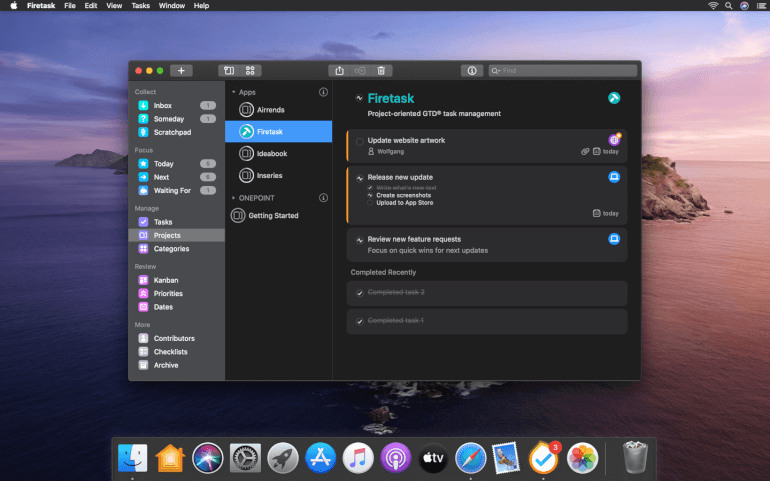Click the attachment paperclip on Update website artwork

585,151
